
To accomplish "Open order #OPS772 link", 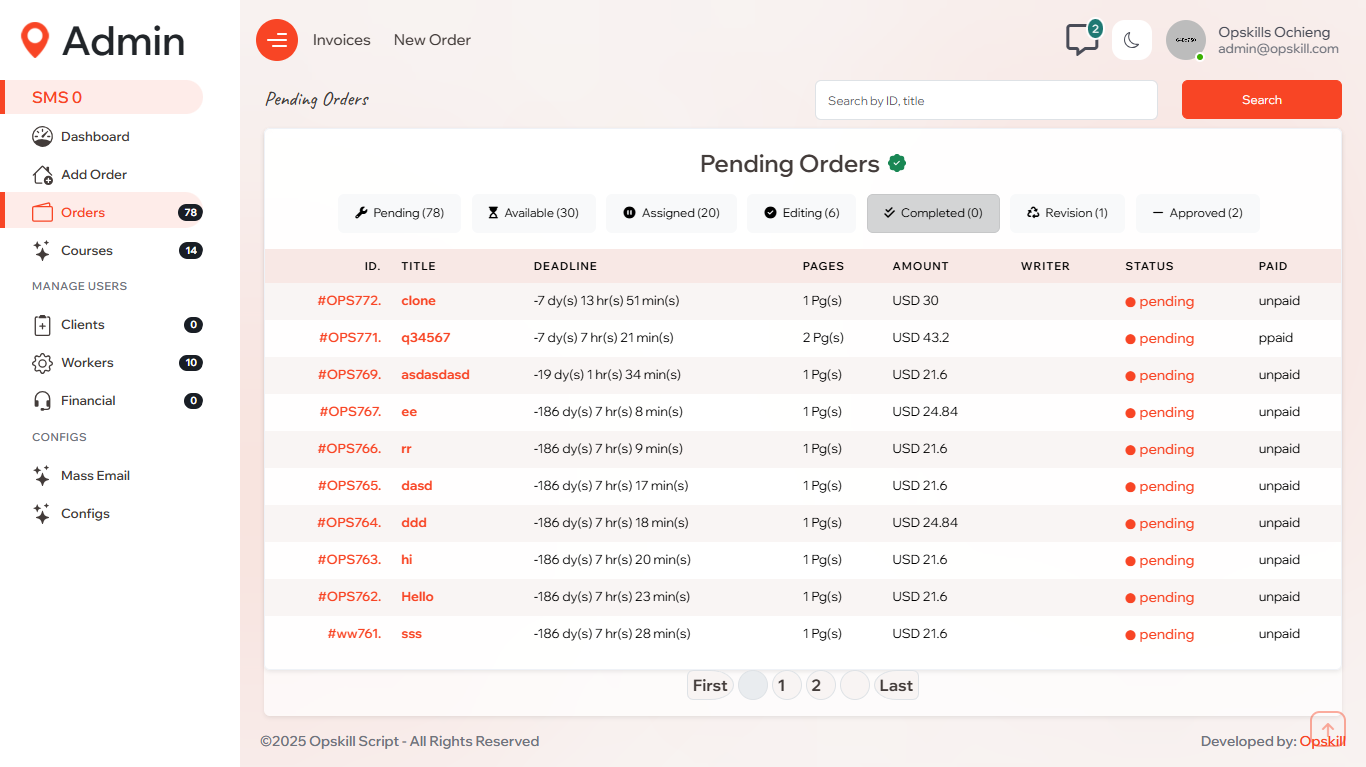I will pyautogui.click(x=349, y=301).
